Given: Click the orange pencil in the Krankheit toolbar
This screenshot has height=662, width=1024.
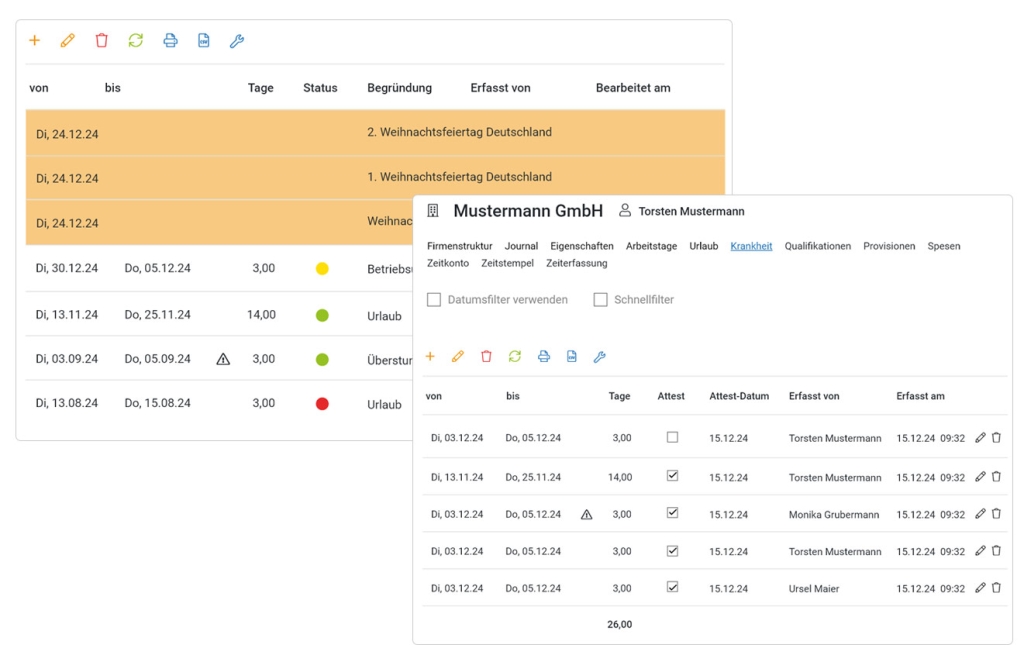Looking at the screenshot, I should pos(458,356).
